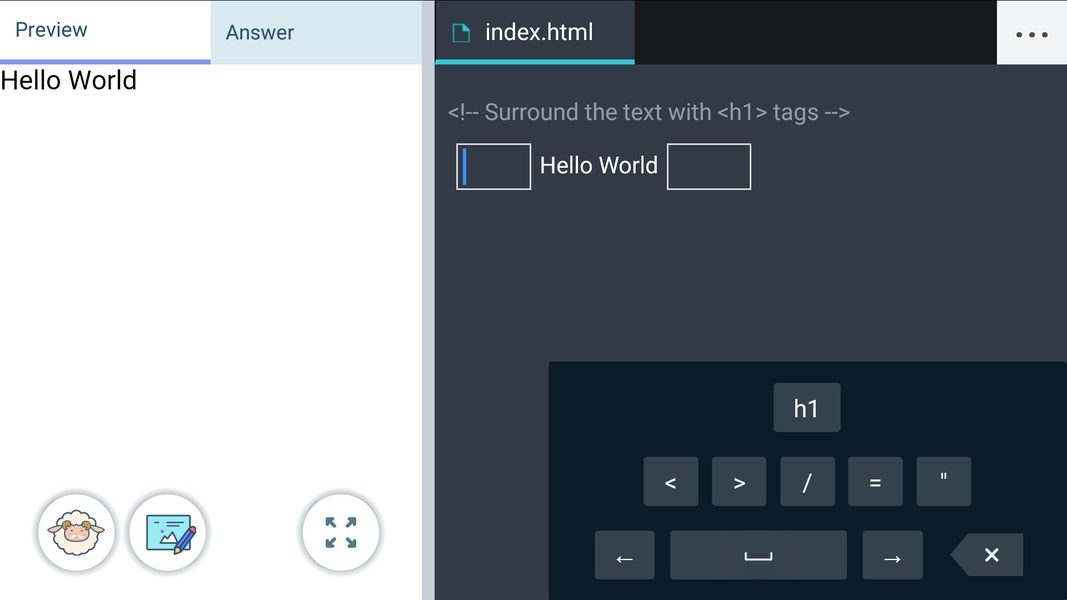The height and width of the screenshot is (600, 1067).
Task: Open the design sketch image icon
Action: point(168,532)
